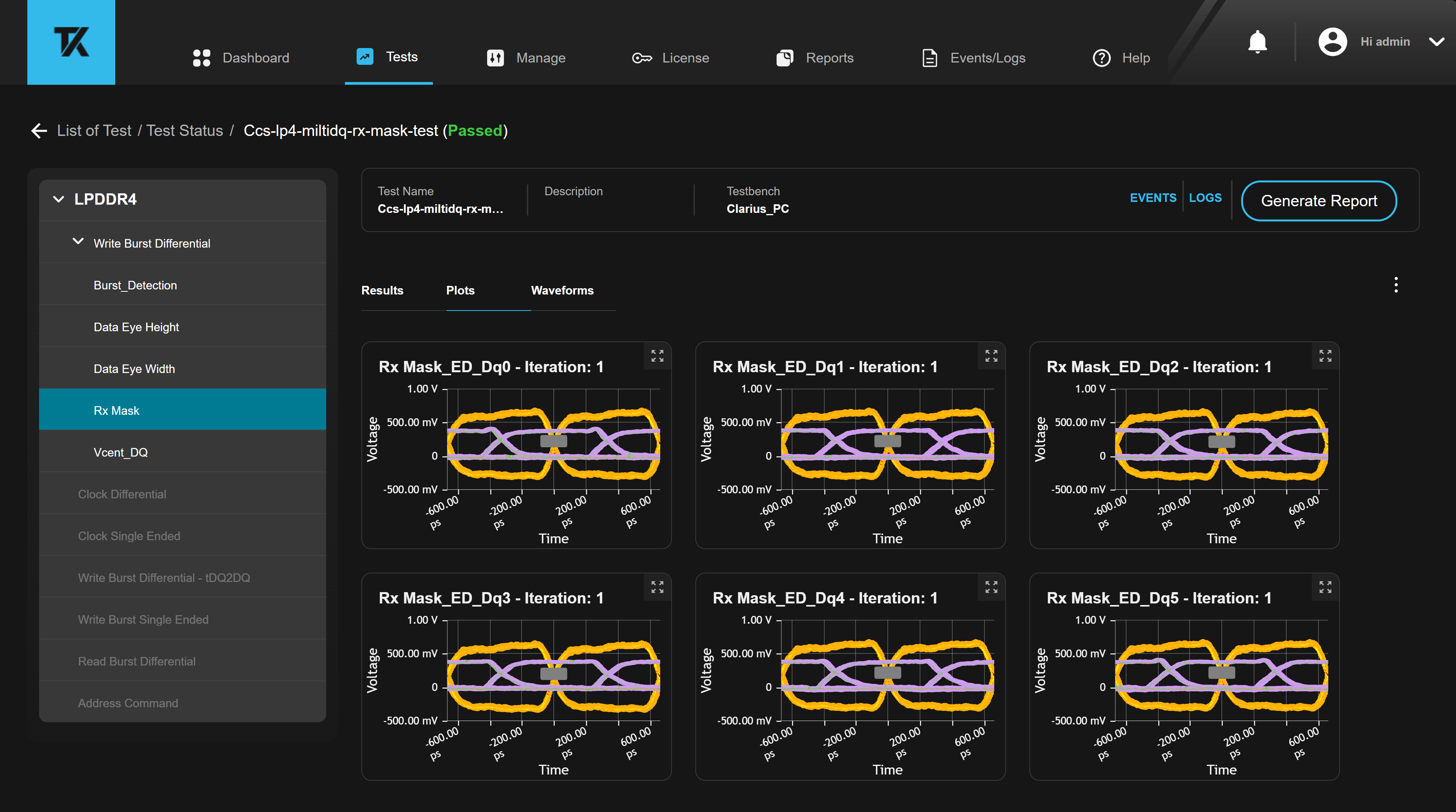The height and width of the screenshot is (812, 1456).
Task: Select Data Eye Width in the tree
Action: (134, 369)
